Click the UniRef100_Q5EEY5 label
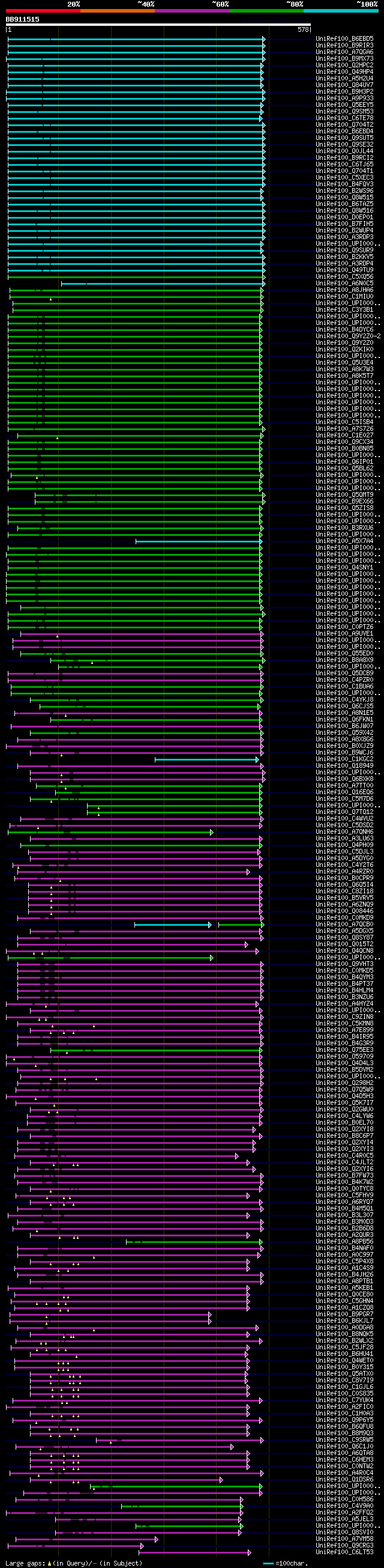The height and width of the screenshot is (1568, 384). 344,105
